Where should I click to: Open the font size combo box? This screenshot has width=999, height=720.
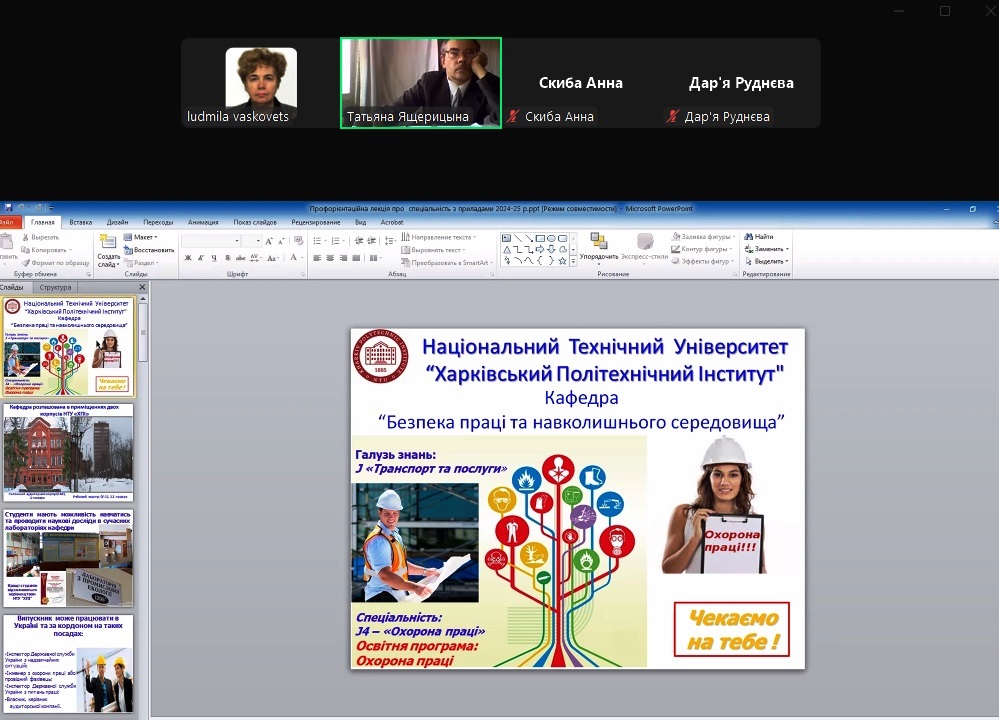pyautogui.click(x=251, y=241)
